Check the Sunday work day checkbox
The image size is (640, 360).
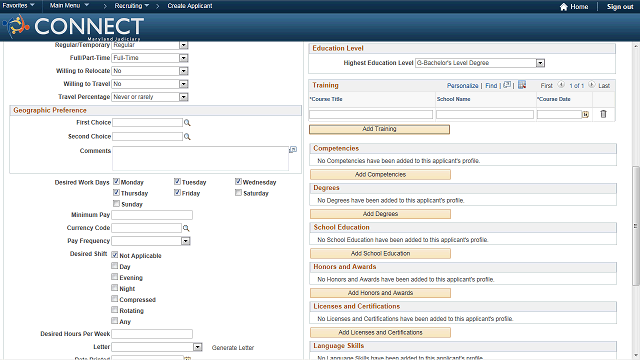116,203
